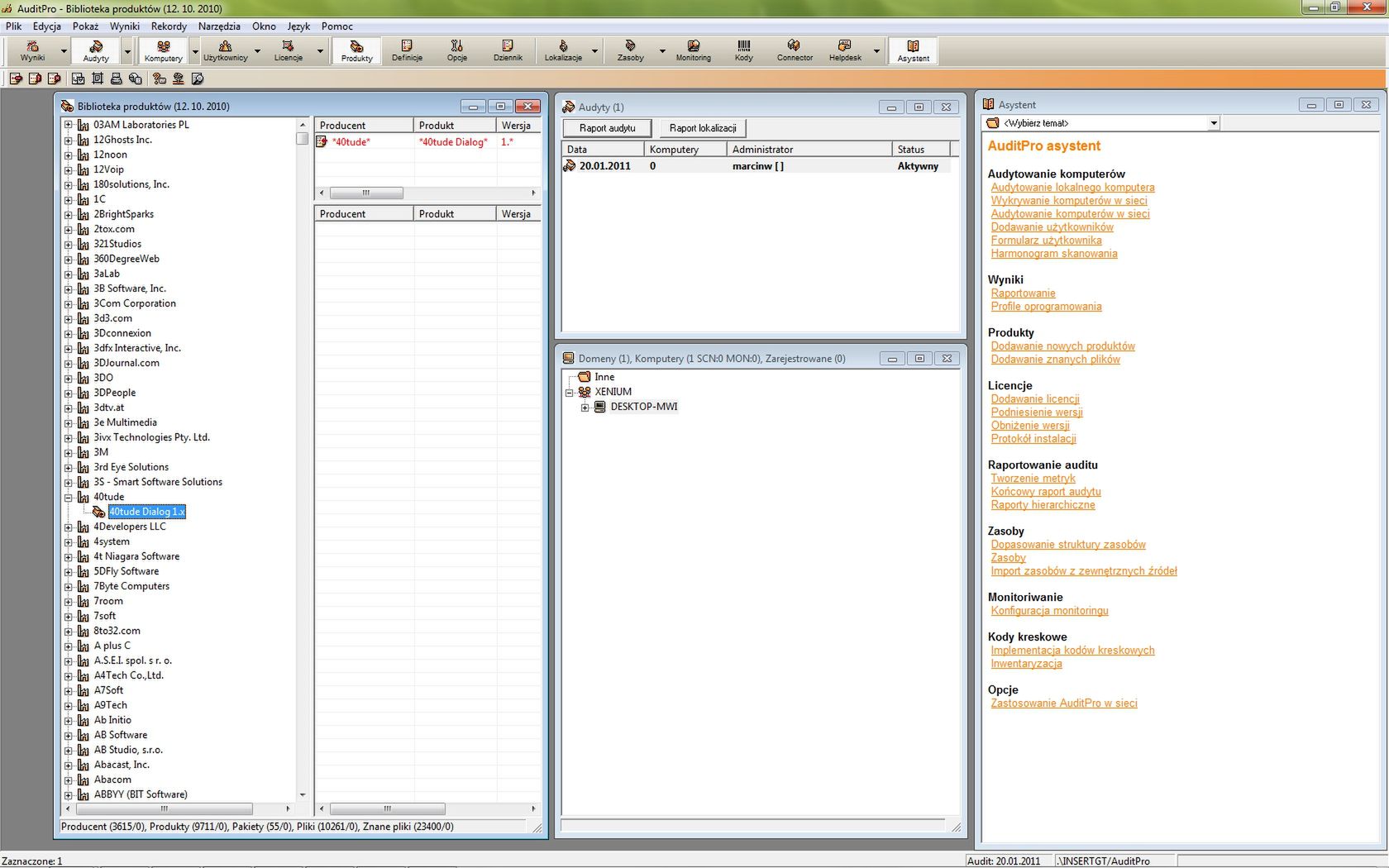The width and height of the screenshot is (1389, 868).
Task: Open the Licencje button dropdown arrow
Action: [x=320, y=51]
